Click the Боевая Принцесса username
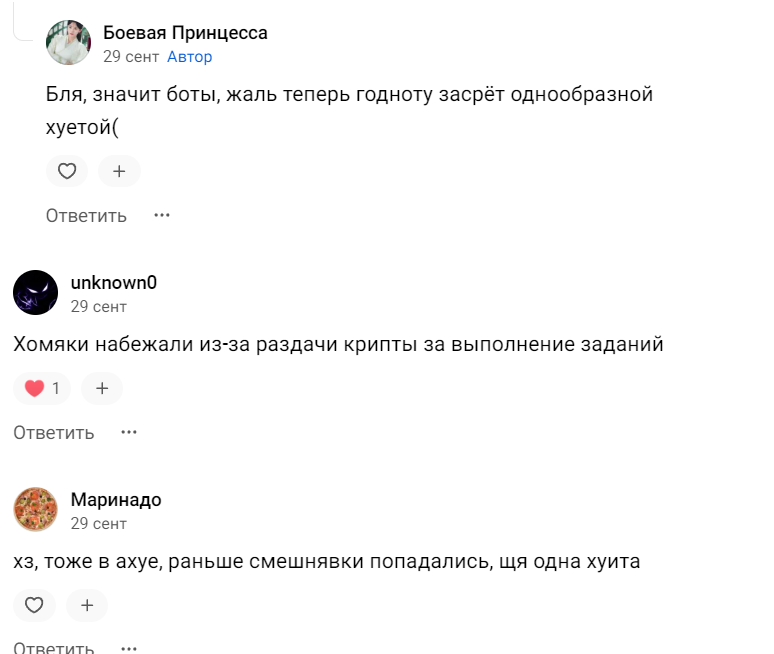The image size is (774, 654). pos(185,33)
